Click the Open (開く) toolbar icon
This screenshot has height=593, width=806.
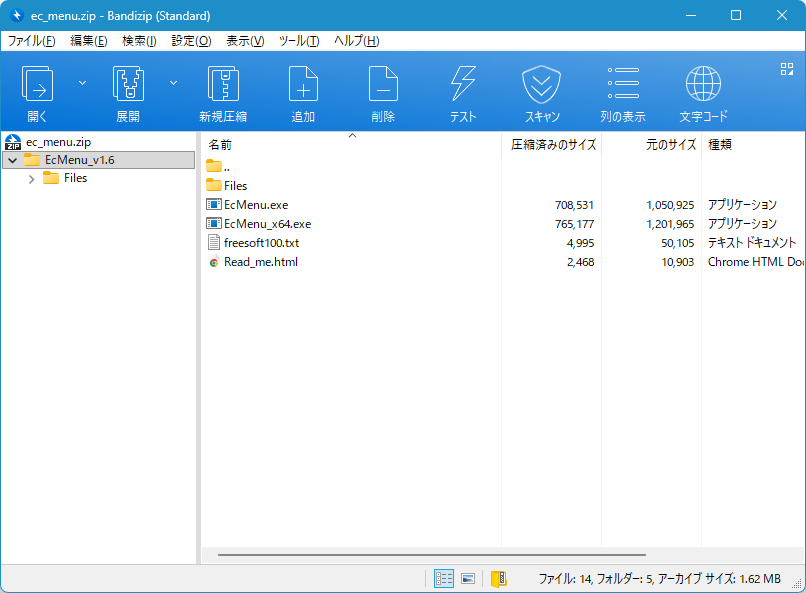(x=37, y=84)
